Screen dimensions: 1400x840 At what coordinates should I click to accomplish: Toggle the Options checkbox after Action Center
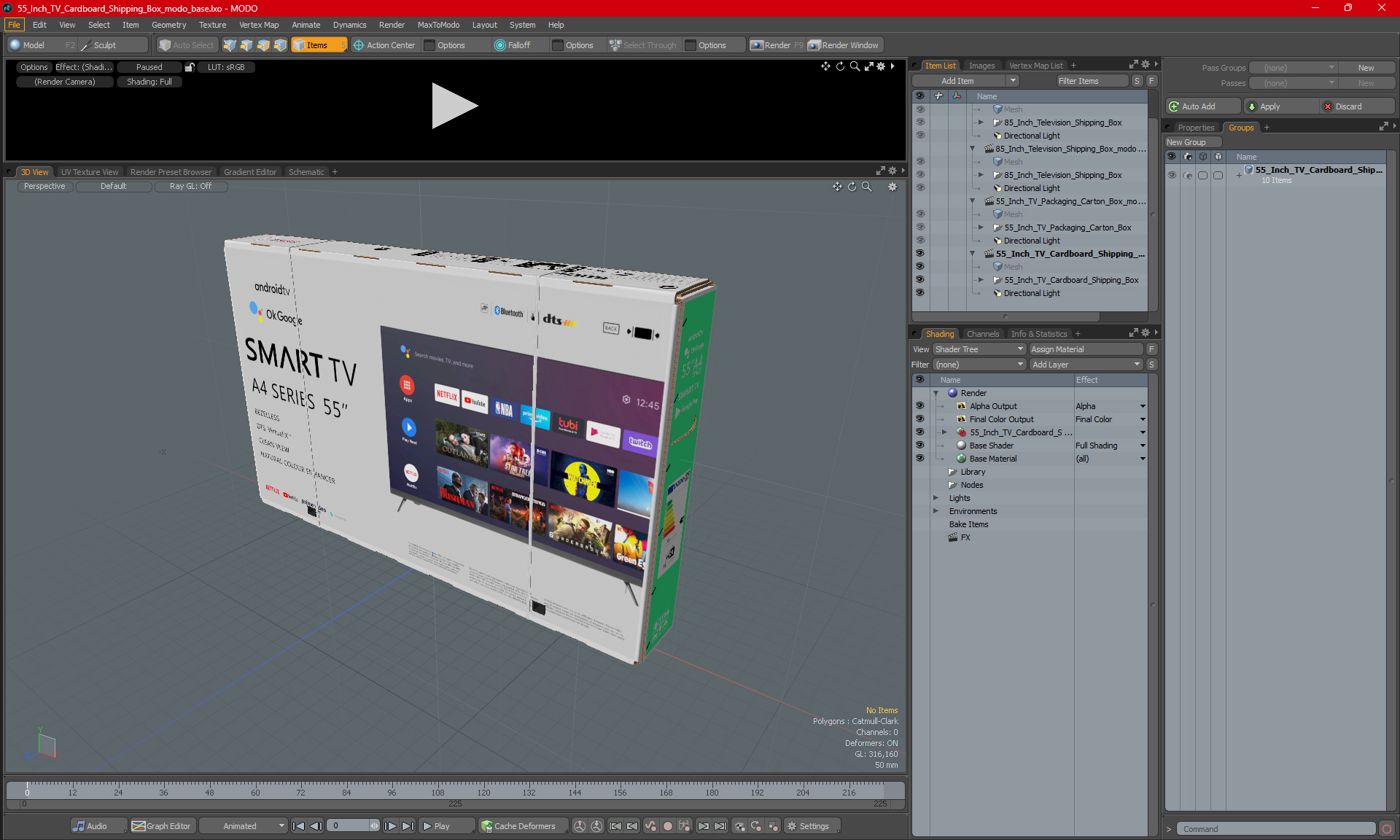[430, 45]
